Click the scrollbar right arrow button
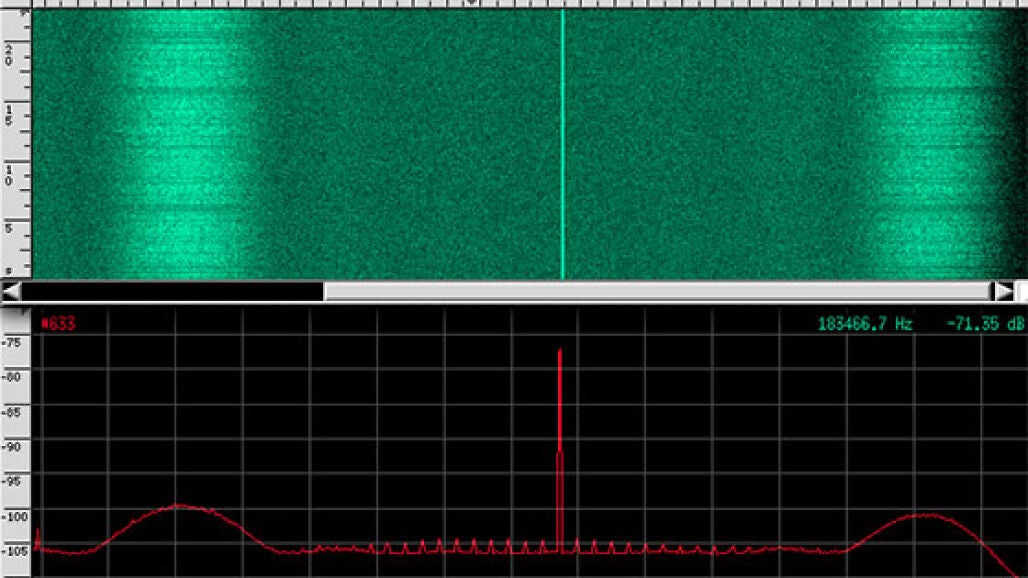Viewport: 1028px width, 578px height. [1003, 291]
